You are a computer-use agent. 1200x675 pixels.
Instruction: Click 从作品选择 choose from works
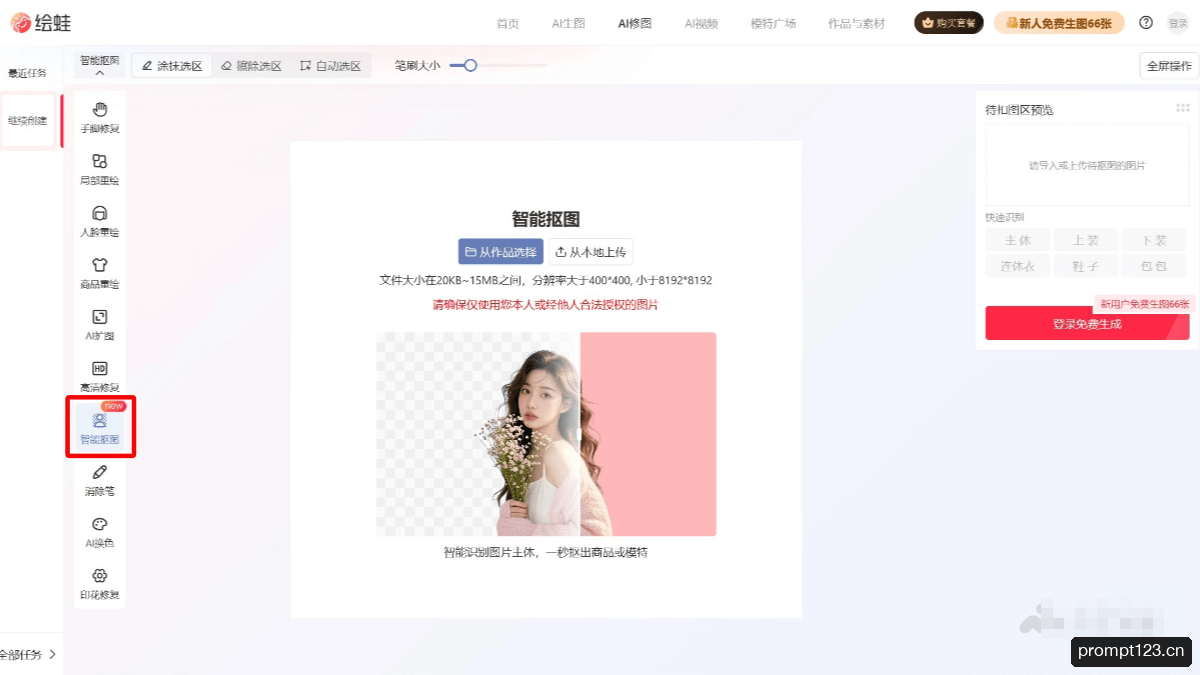(x=501, y=252)
